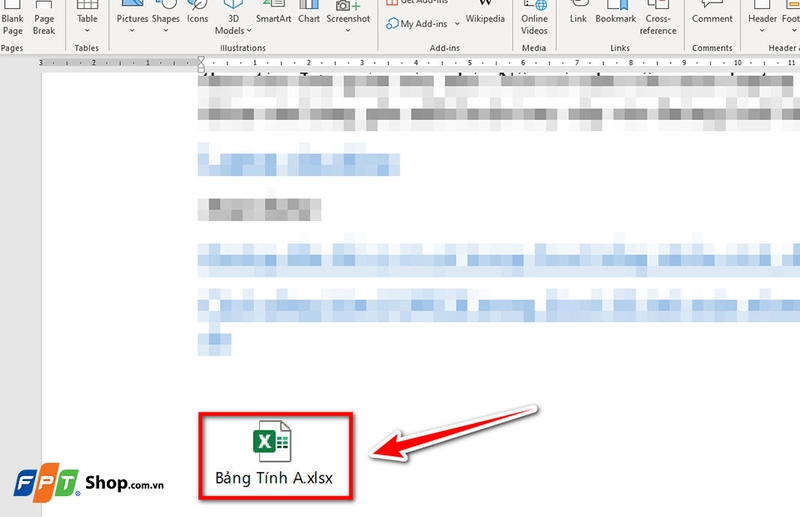Insert a Blank Page

click(x=12, y=18)
